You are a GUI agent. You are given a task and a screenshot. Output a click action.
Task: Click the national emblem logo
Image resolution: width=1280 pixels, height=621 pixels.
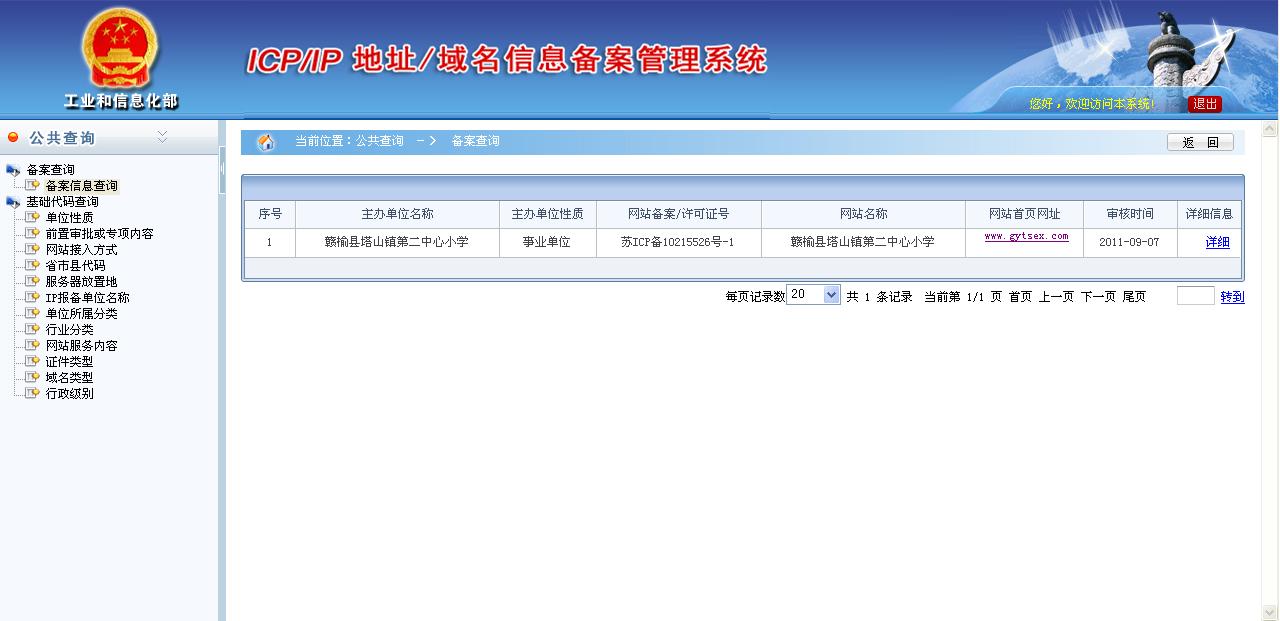coord(120,48)
